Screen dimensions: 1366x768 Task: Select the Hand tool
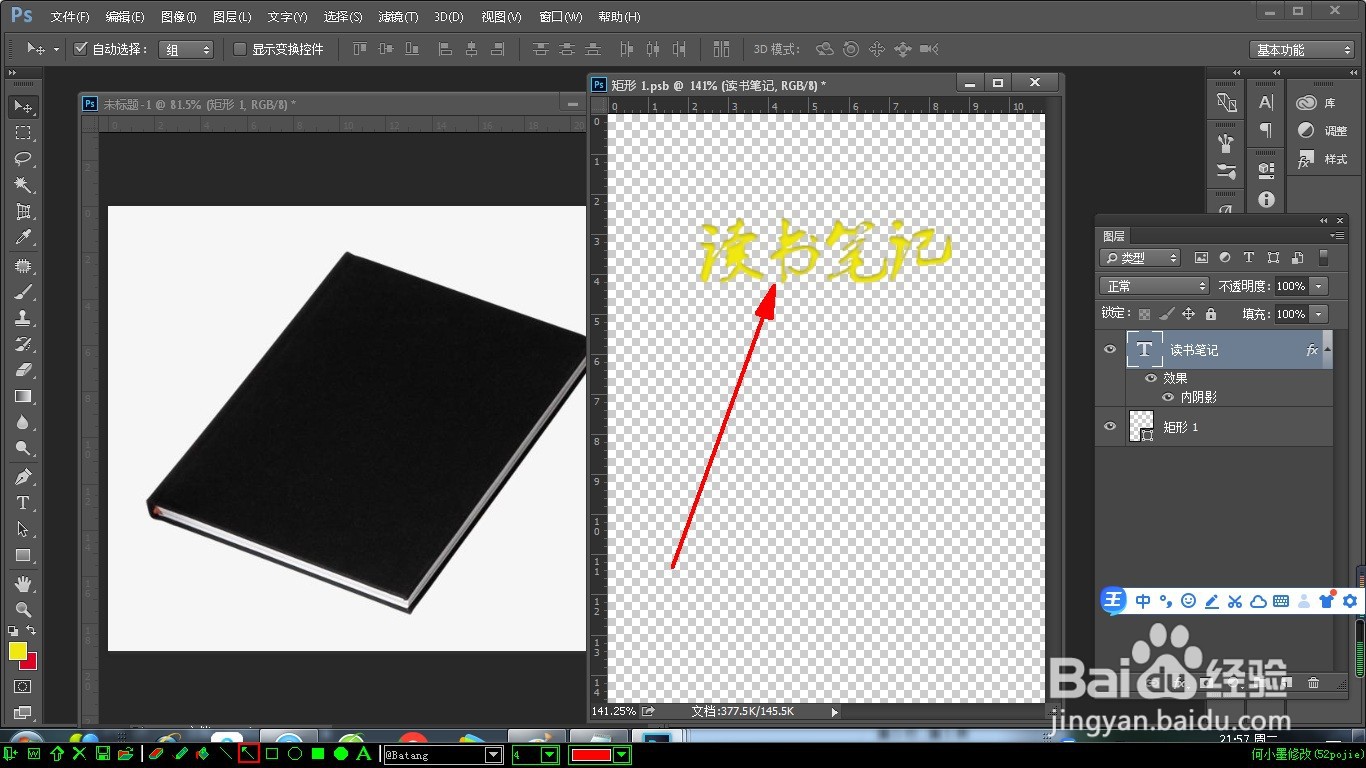[x=23, y=583]
